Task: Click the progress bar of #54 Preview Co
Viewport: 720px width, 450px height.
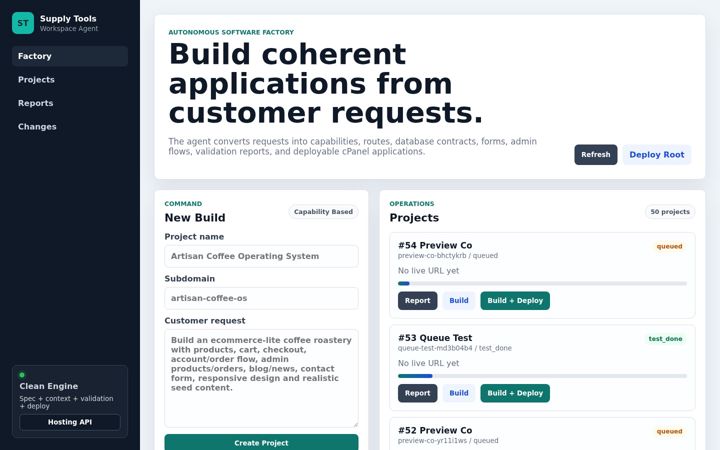Action: 542,284
